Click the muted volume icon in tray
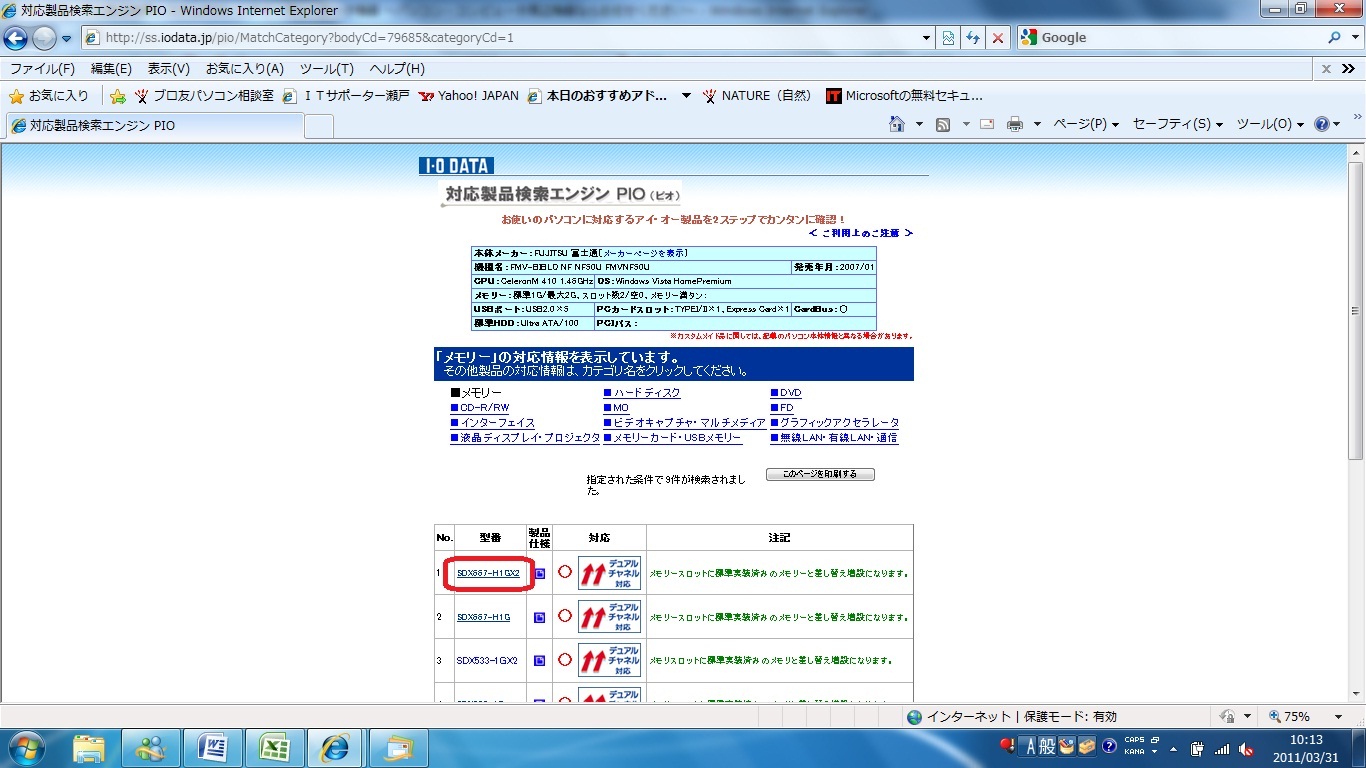Image resolution: width=1366 pixels, height=768 pixels. (x=1247, y=748)
